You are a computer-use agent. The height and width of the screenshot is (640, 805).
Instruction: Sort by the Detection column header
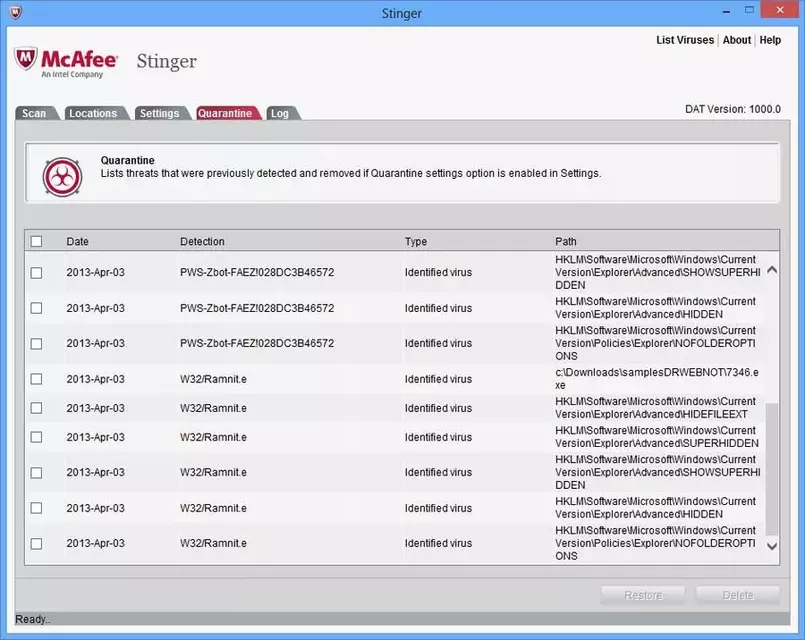point(202,241)
